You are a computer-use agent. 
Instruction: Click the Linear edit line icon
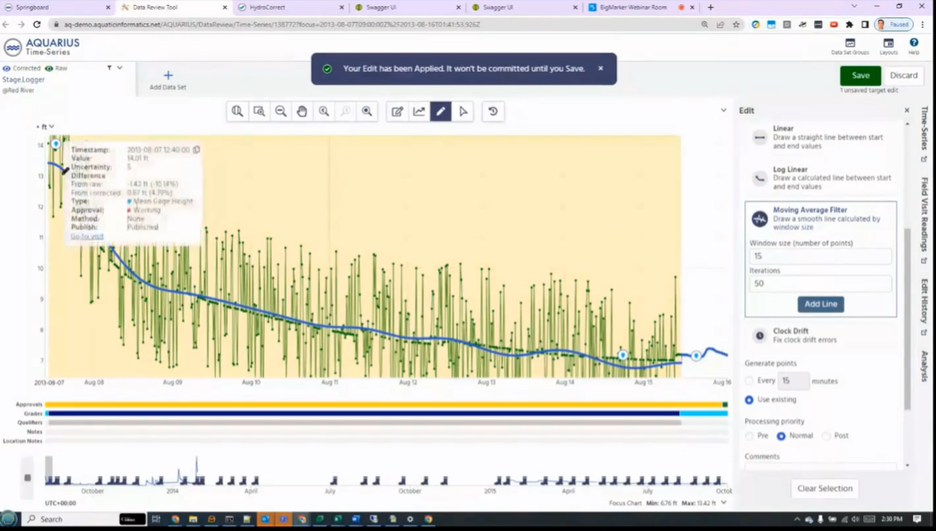(759, 137)
